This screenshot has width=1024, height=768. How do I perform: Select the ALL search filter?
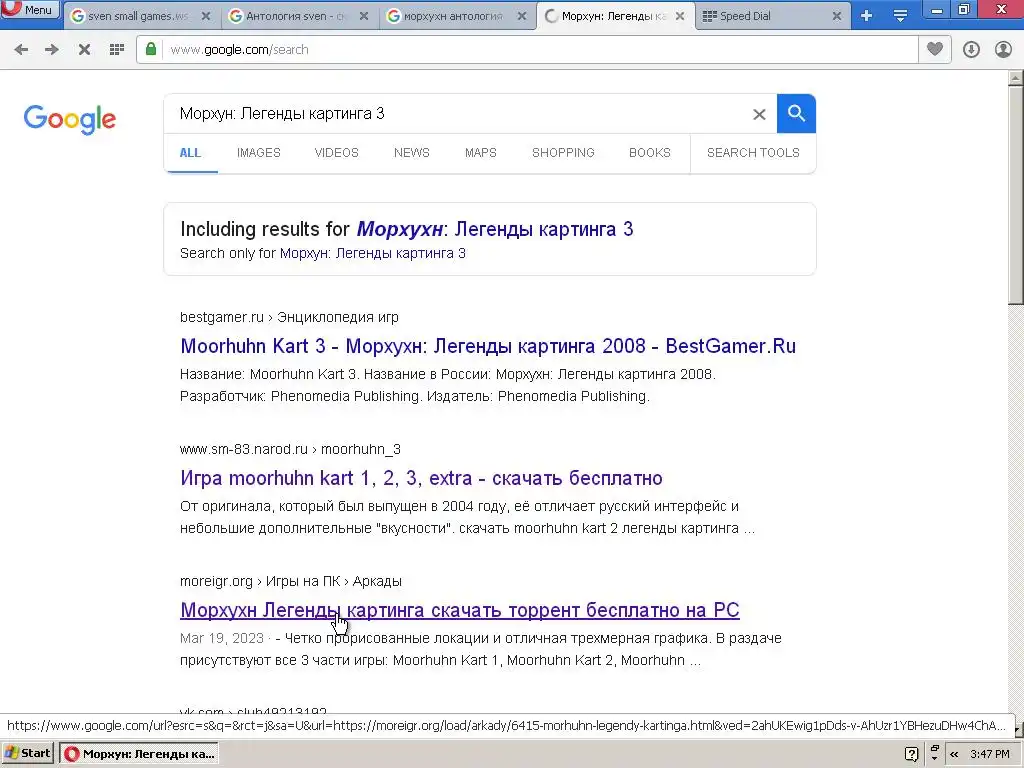190,153
